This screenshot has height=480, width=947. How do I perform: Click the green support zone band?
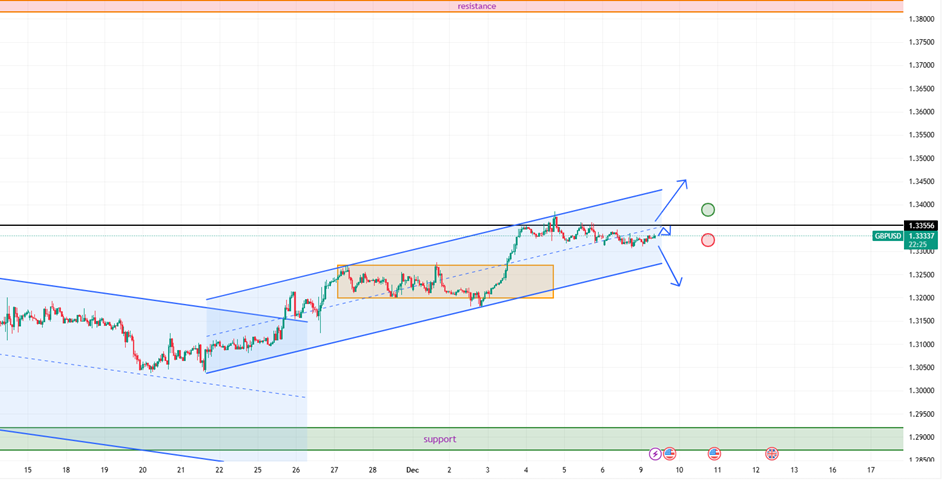coord(600,439)
